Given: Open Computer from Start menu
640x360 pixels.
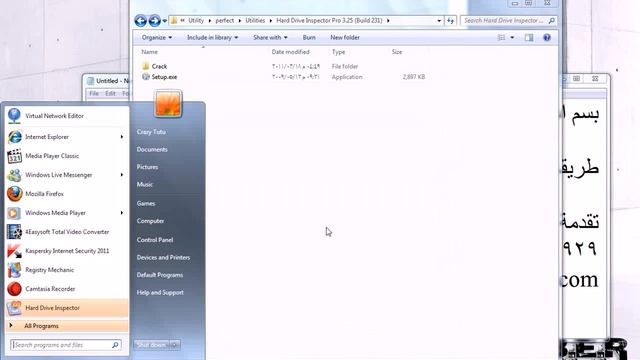Looking at the screenshot, I should (x=150, y=221).
